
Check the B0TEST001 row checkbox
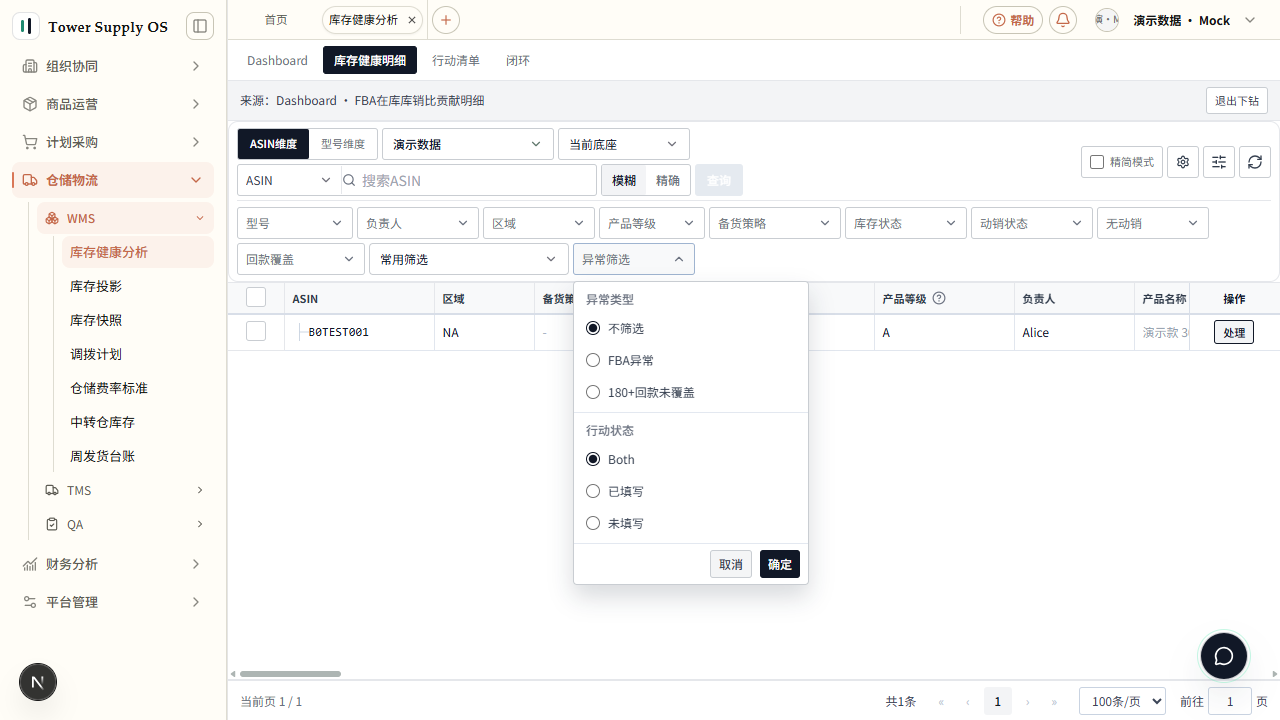(x=256, y=331)
